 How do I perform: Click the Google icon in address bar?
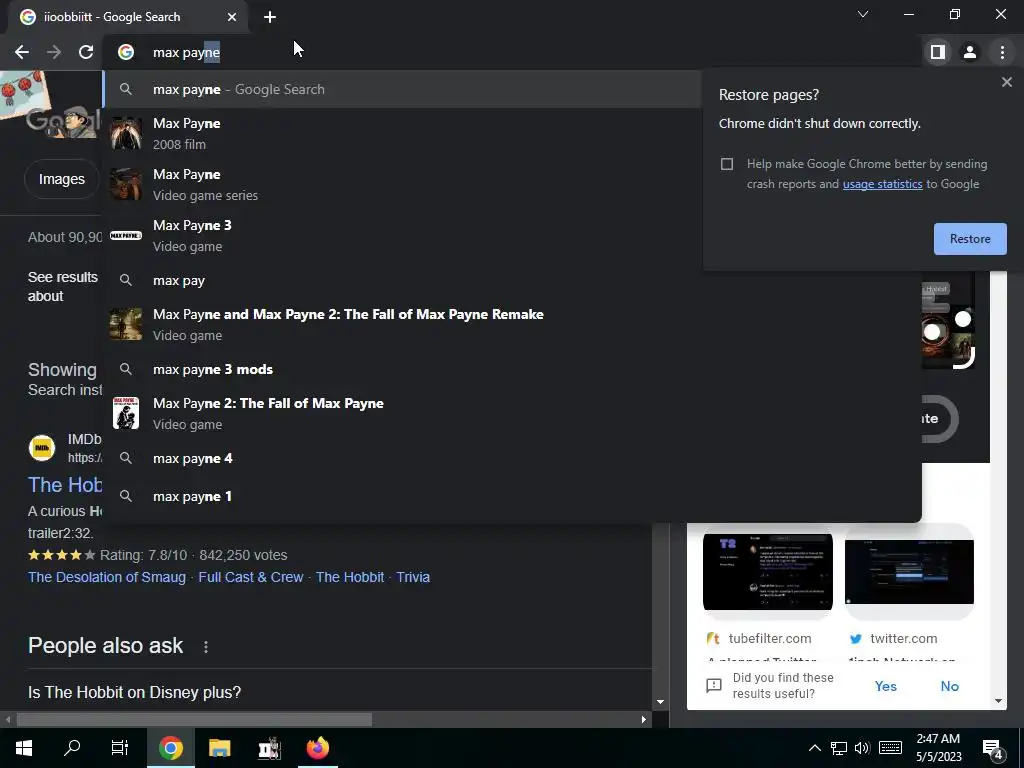point(126,52)
